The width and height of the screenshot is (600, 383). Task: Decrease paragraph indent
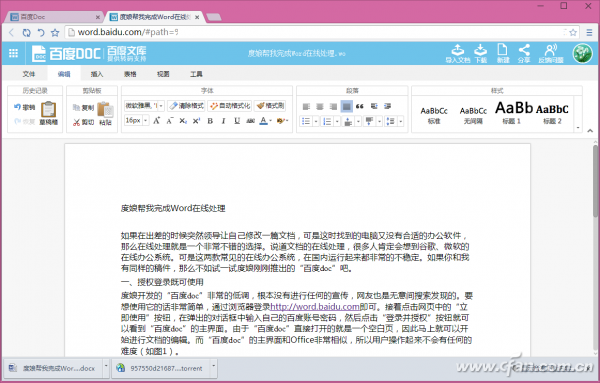pyautogui.click(x=374, y=106)
